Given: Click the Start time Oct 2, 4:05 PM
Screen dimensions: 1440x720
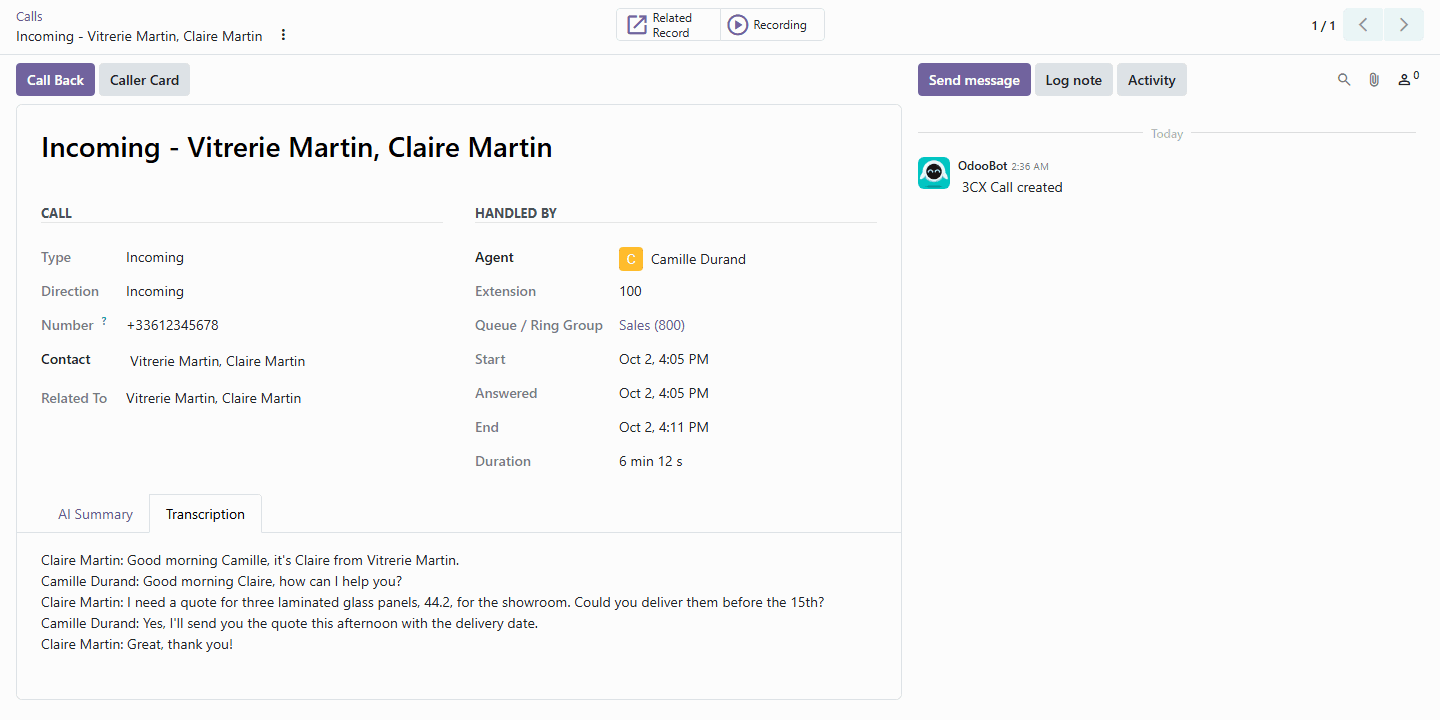Looking at the screenshot, I should 664,359.
